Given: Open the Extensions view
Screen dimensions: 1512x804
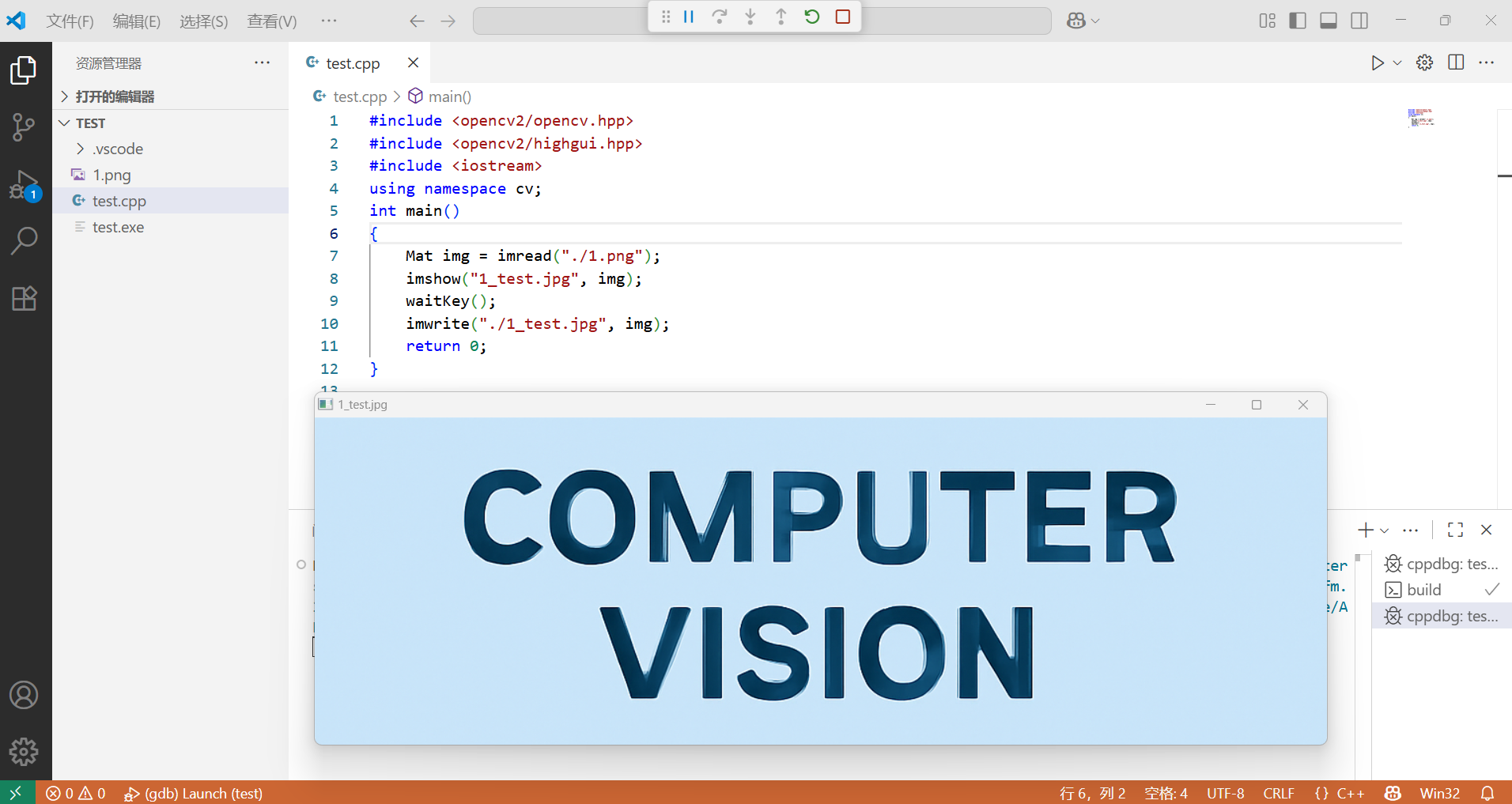Looking at the screenshot, I should pyautogui.click(x=25, y=299).
